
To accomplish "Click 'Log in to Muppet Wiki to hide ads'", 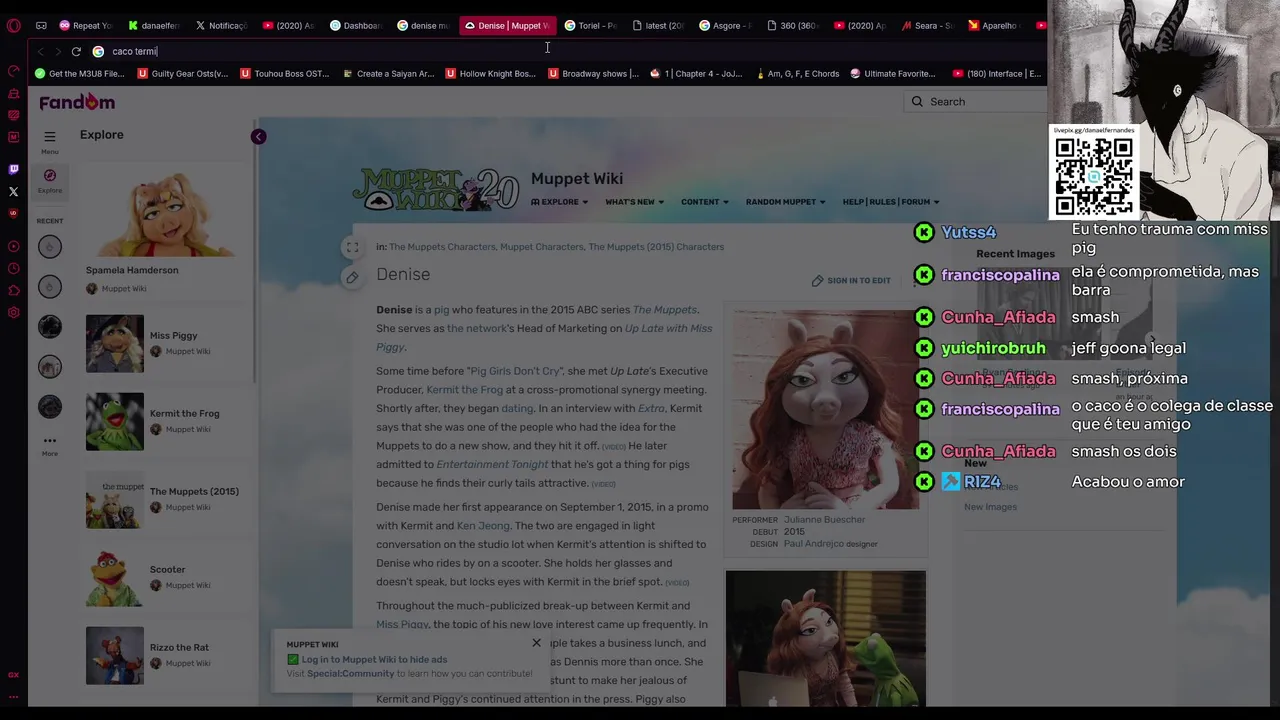I will click(374, 660).
